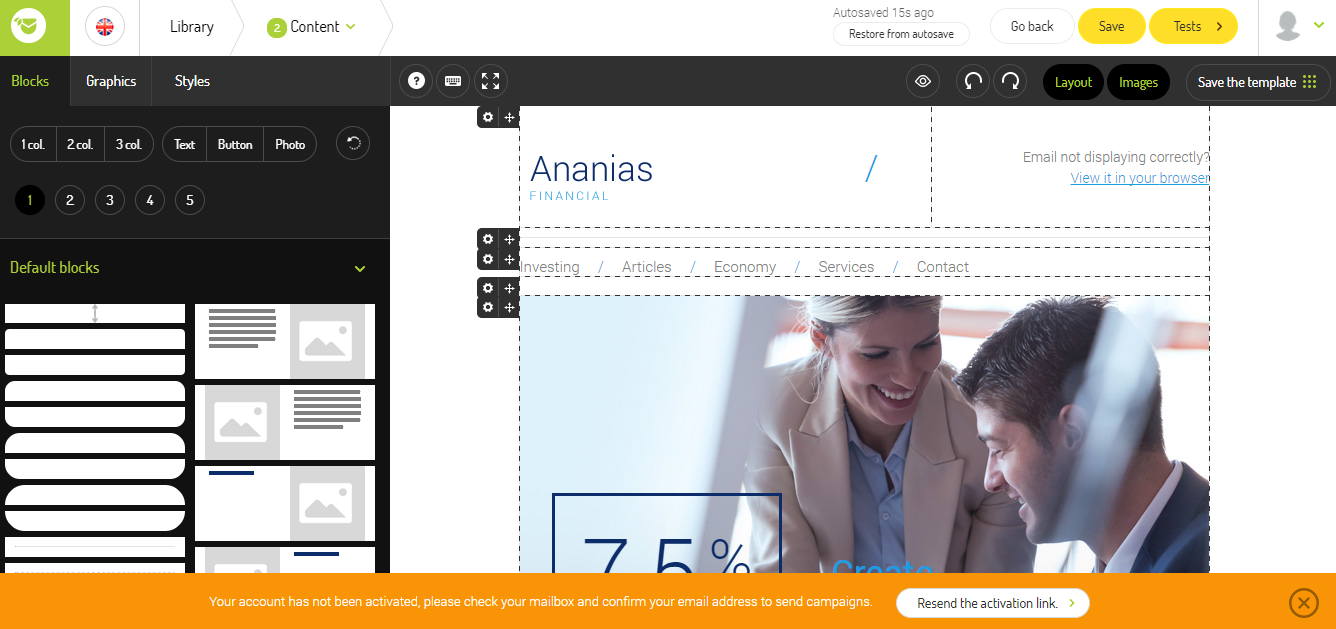Undo the last change
Viewport: 1336px width, 629px height.
click(972, 82)
